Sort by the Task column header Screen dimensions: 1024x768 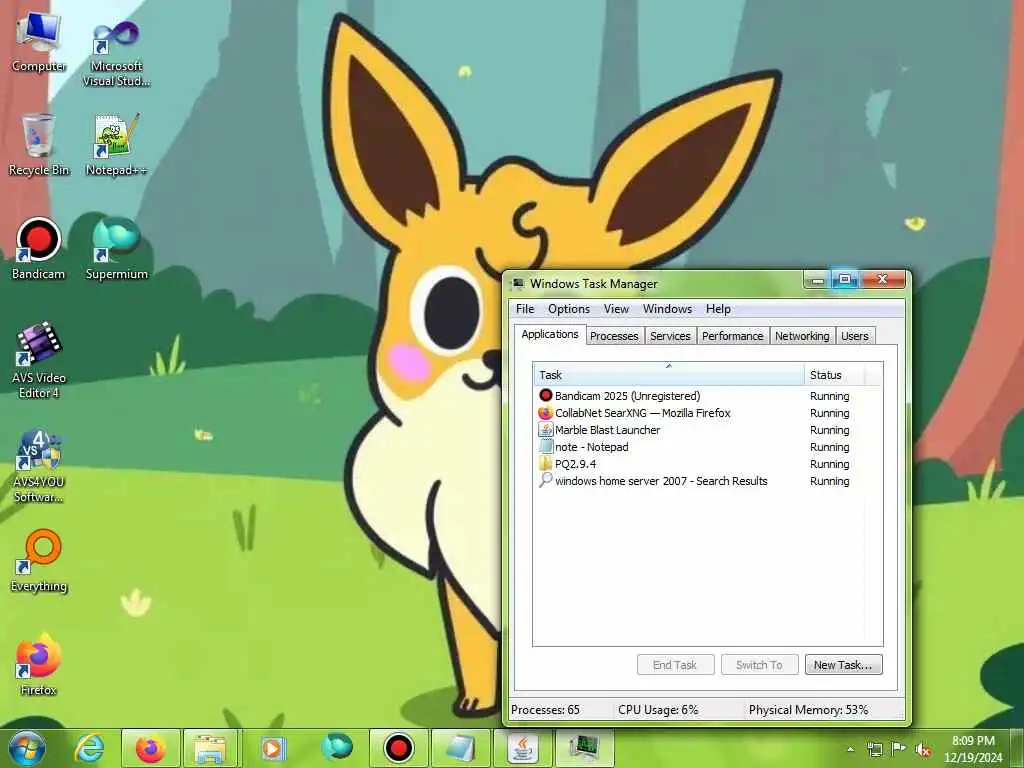pos(669,374)
